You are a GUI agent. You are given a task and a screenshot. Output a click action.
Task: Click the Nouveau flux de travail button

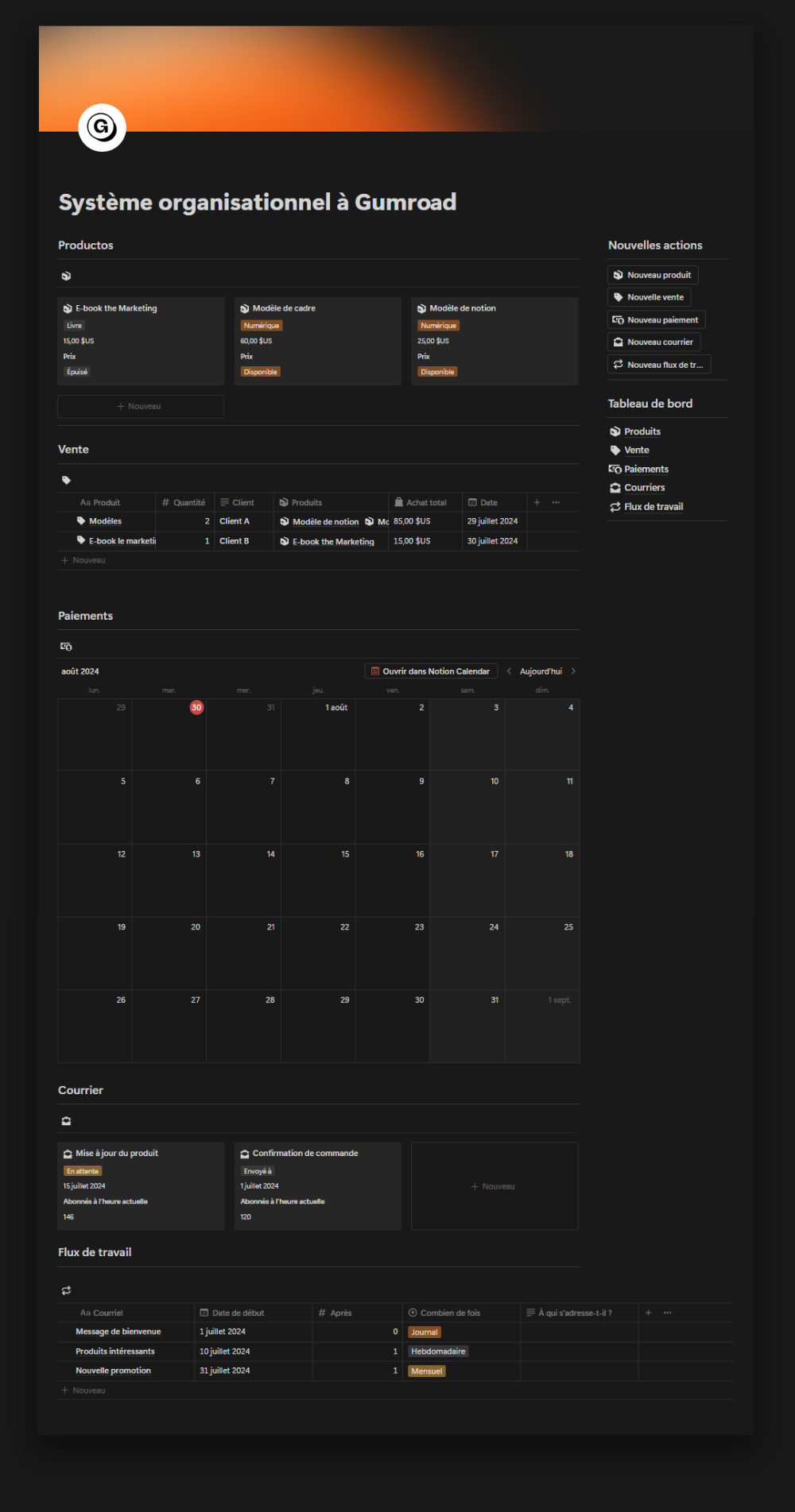pyautogui.click(x=659, y=365)
